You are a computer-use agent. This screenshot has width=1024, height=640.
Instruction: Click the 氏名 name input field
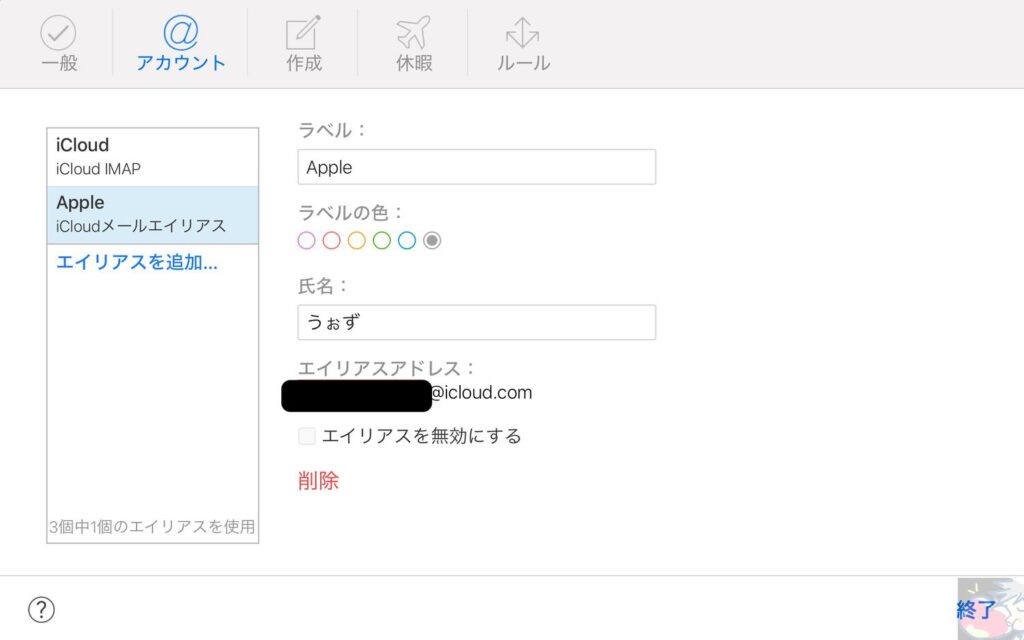[476, 322]
